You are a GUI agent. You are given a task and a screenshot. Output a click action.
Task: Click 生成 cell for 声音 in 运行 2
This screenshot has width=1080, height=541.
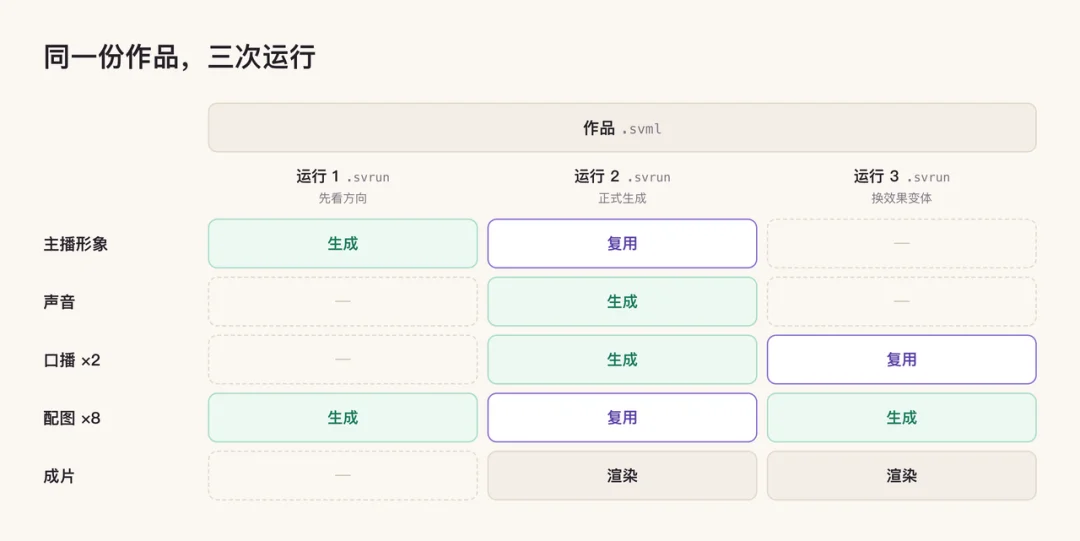pos(622,301)
